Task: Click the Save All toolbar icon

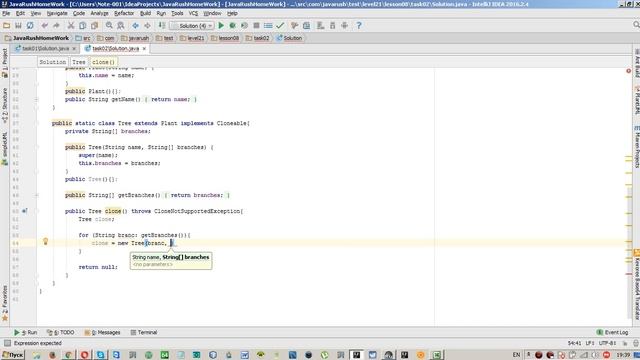Action: [18, 25]
